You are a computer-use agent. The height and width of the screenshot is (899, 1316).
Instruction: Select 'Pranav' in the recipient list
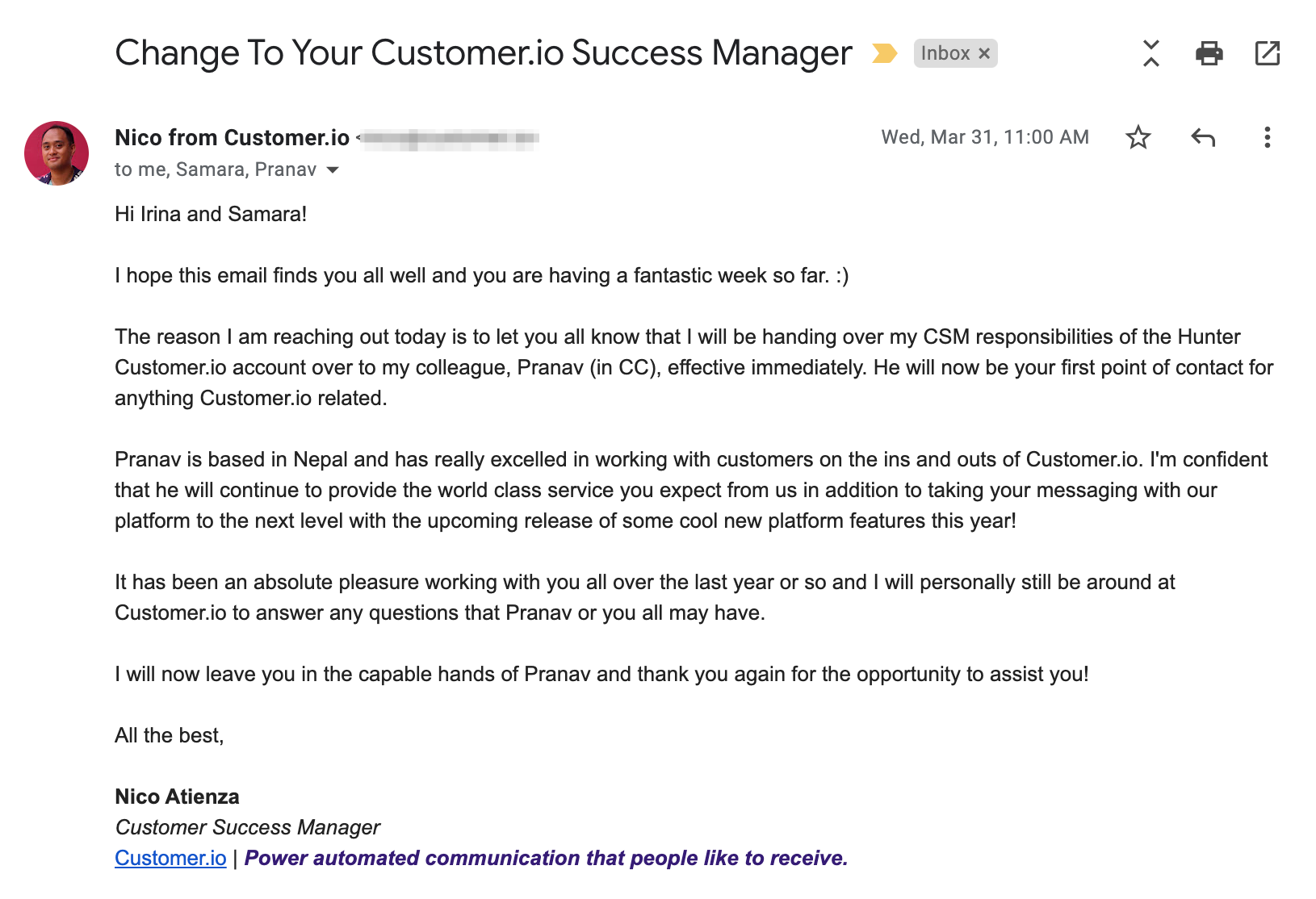tap(287, 169)
